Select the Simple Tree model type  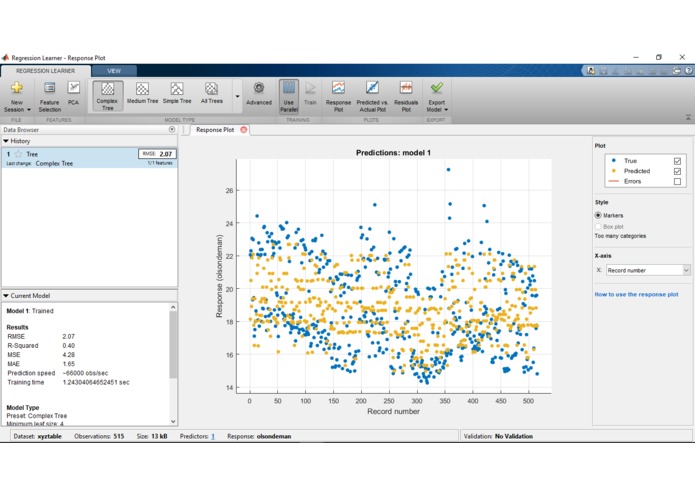click(x=177, y=93)
